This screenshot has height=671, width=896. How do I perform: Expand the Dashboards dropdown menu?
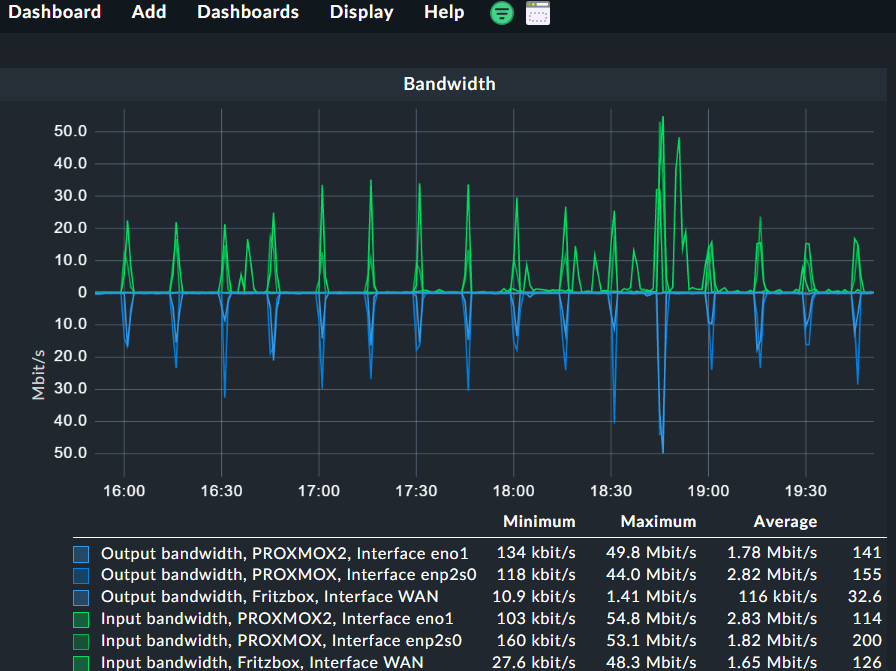(247, 12)
